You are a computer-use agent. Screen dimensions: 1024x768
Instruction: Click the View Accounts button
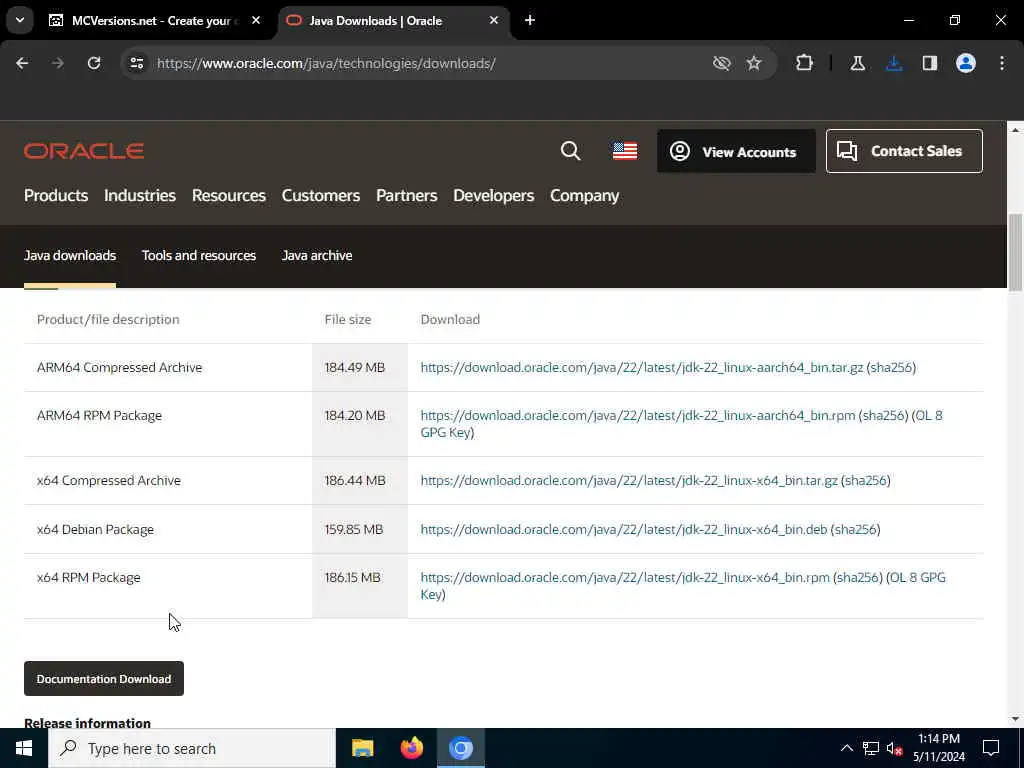(x=736, y=152)
